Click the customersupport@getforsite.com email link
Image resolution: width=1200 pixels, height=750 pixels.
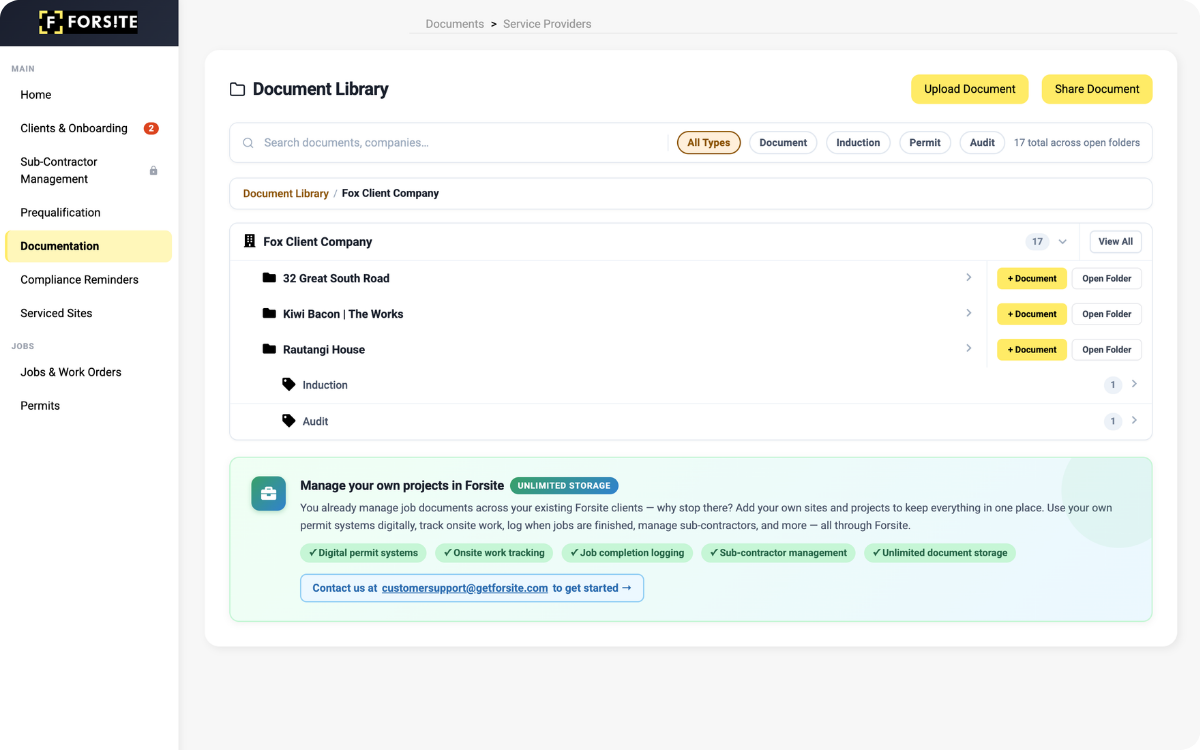point(465,588)
